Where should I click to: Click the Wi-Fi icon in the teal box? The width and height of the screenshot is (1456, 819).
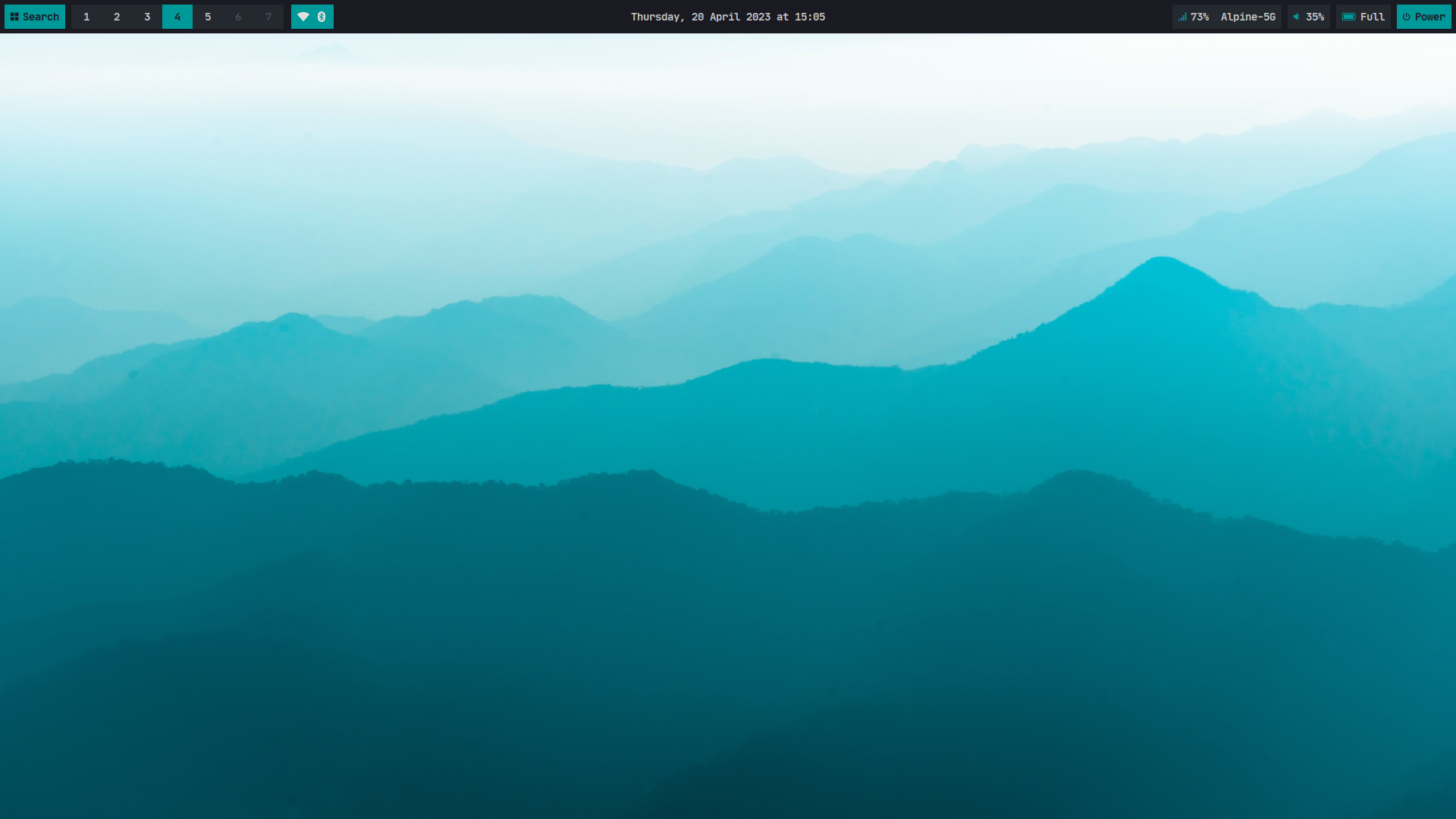pos(303,17)
